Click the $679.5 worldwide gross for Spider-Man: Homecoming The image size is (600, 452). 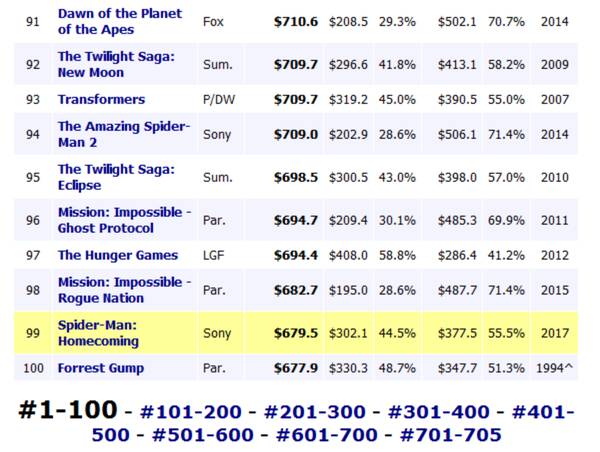click(296, 333)
